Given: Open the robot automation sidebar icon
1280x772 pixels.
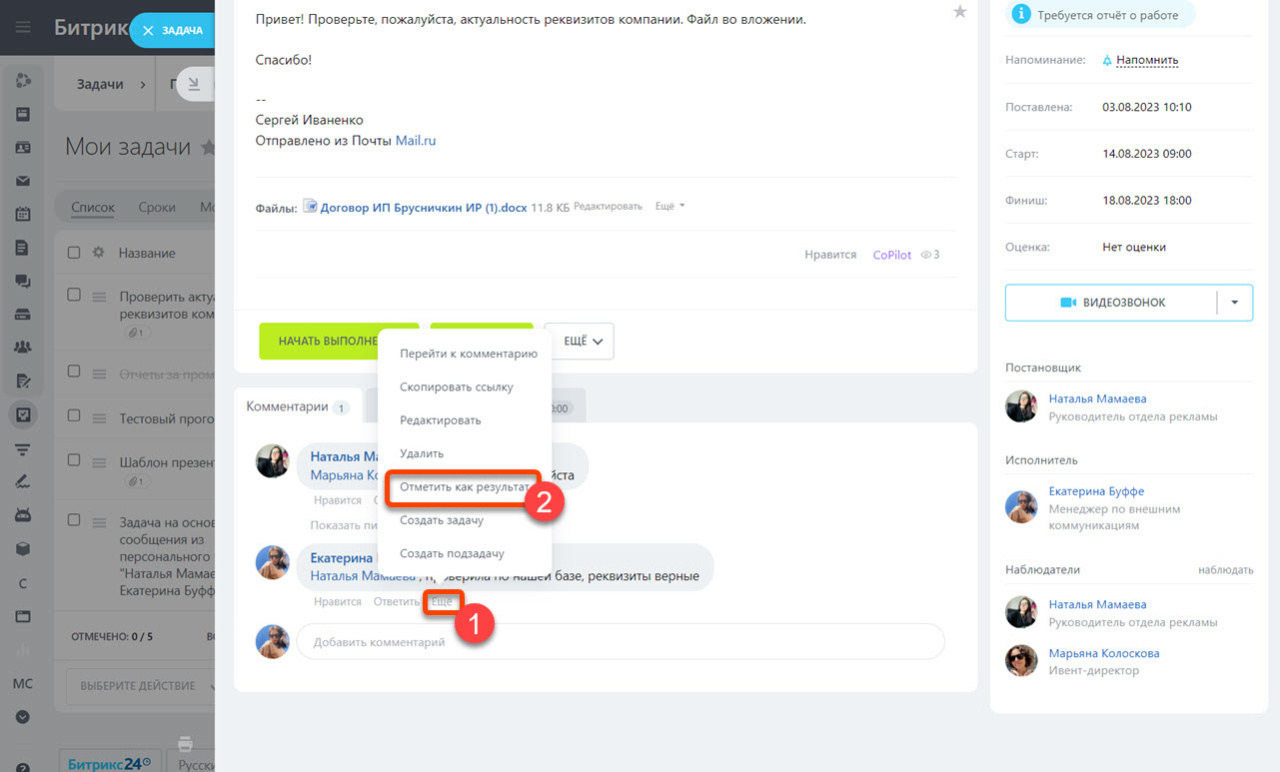Looking at the screenshot, I should point(22,515).
